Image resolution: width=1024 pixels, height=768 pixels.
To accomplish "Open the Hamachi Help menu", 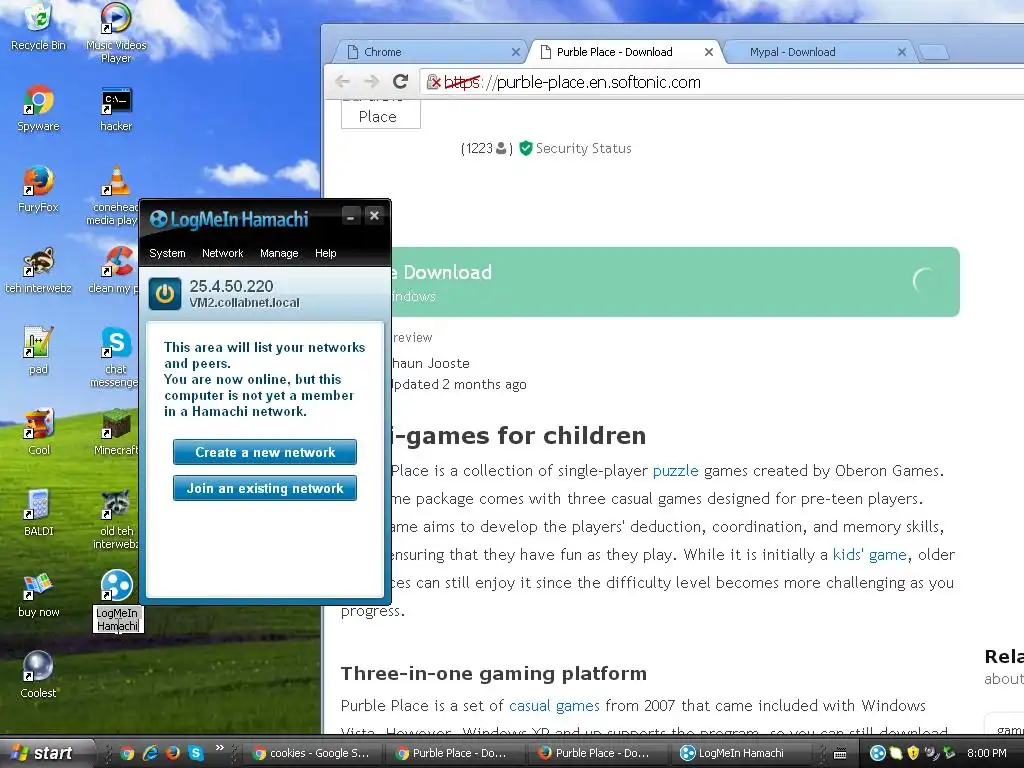I will 325,253.
